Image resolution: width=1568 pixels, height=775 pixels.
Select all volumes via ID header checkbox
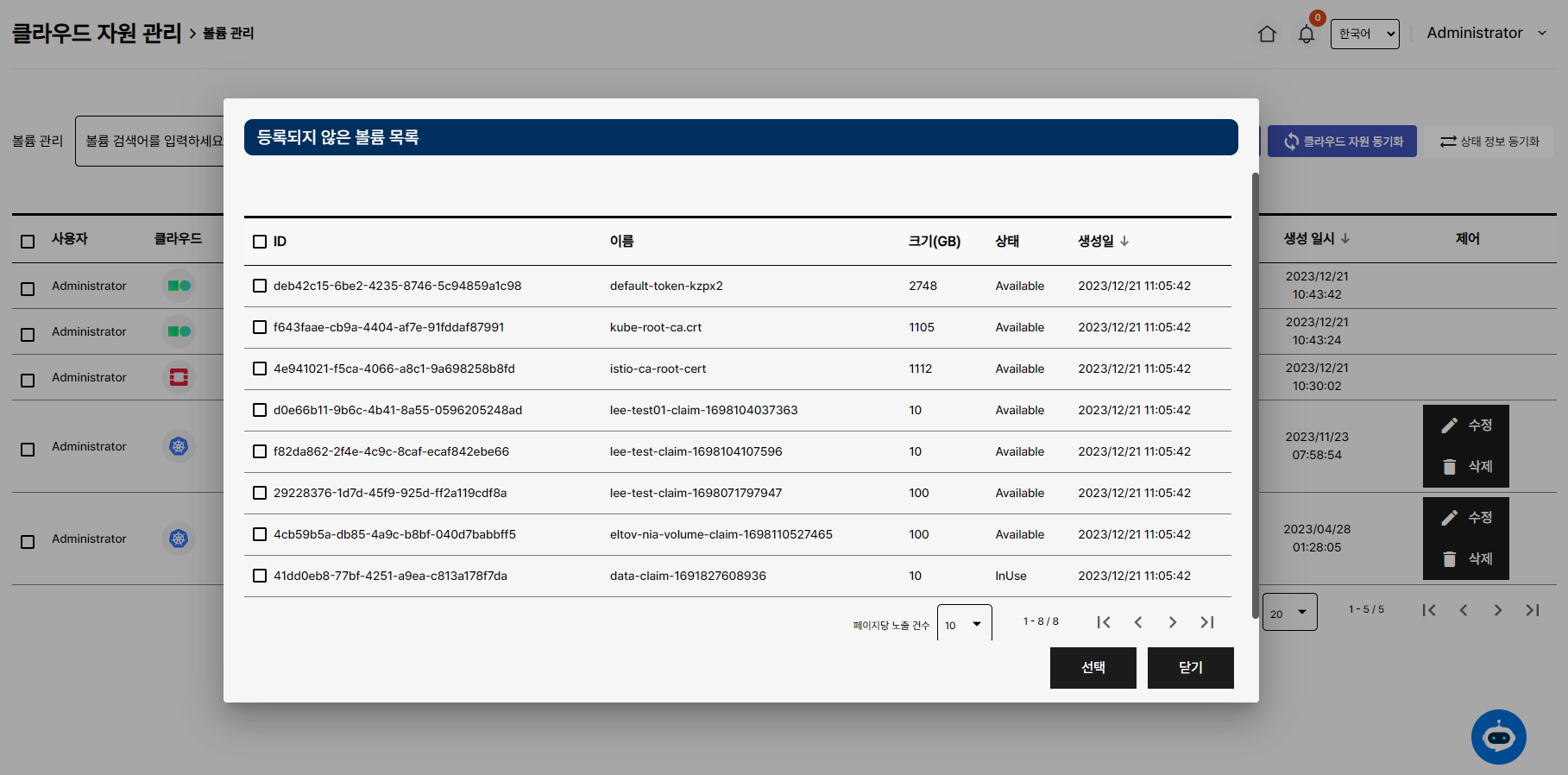(x=260, y=242)
